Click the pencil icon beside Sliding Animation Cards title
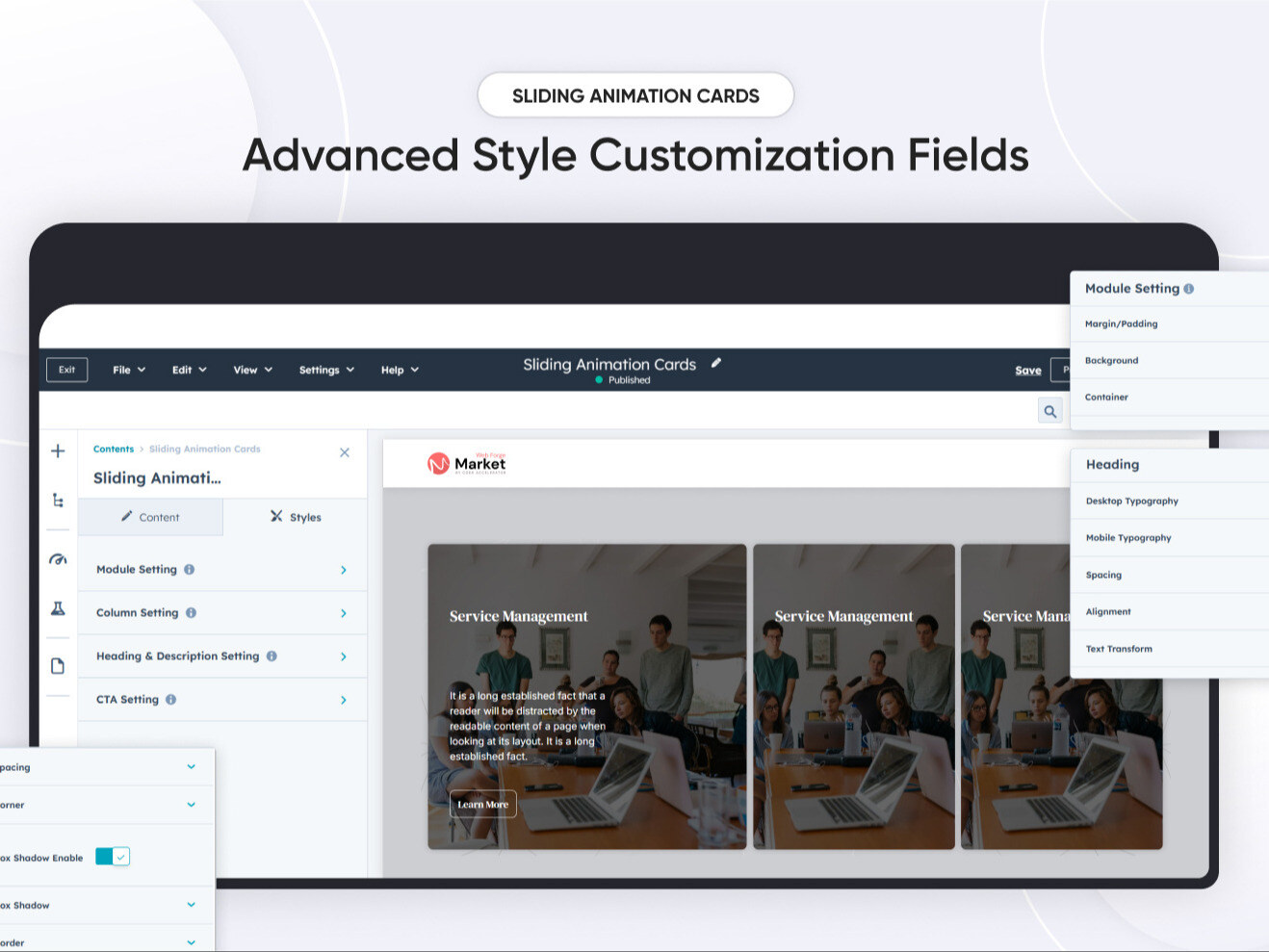Image resolution: width=1269 pixels, height=952 pixels. (x=715, y=363)
